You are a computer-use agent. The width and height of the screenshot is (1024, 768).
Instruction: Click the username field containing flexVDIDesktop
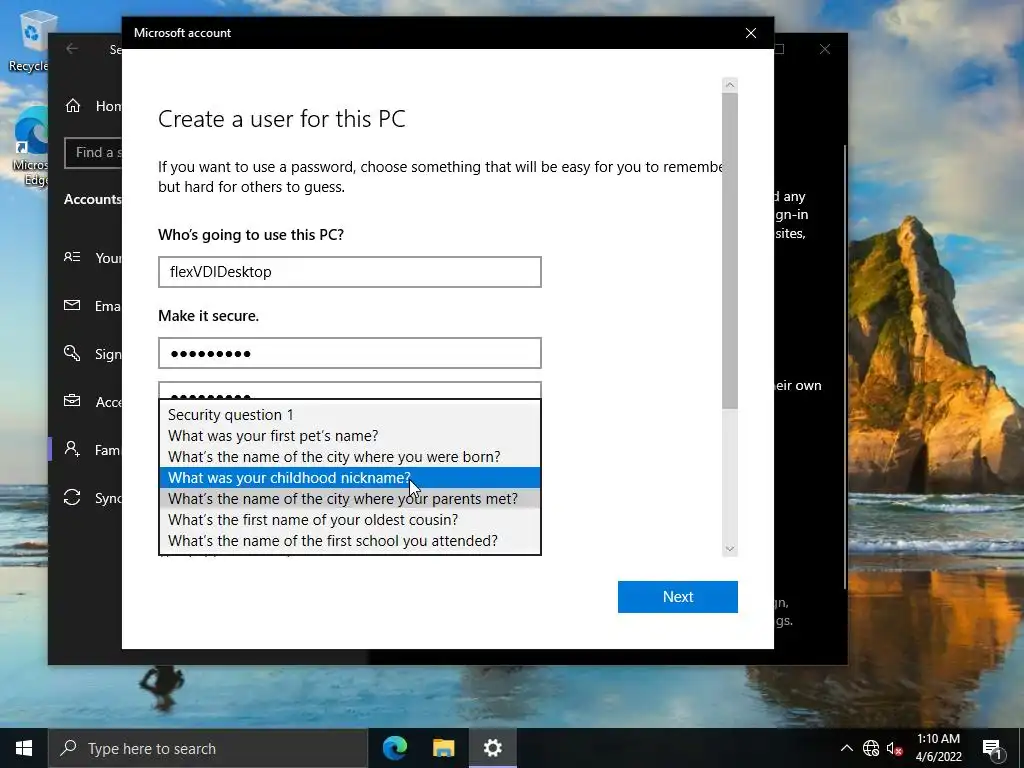[x=349, y=272]
